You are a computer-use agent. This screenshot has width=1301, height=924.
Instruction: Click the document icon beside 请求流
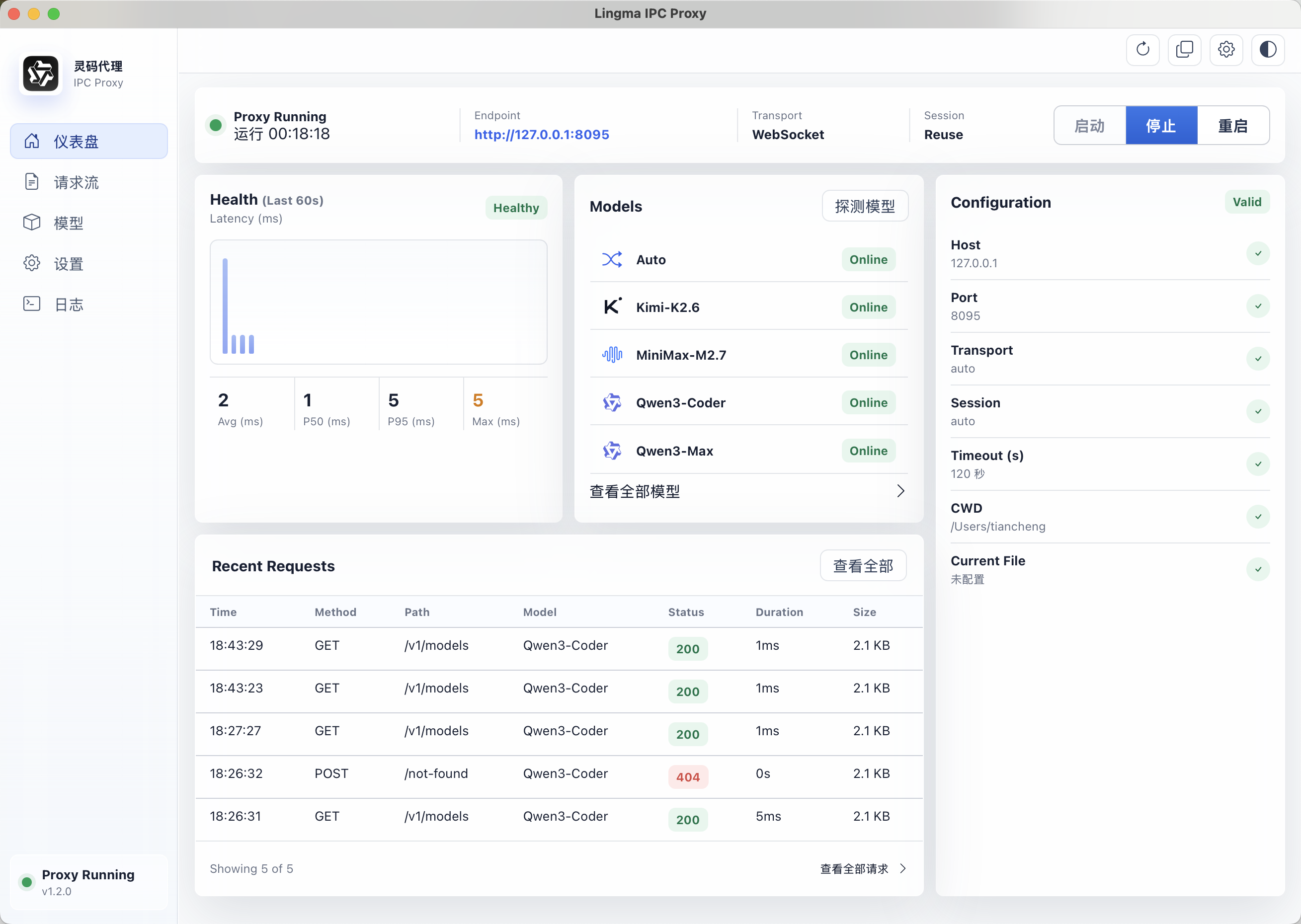pyautogui.click(x=32, y=182)
